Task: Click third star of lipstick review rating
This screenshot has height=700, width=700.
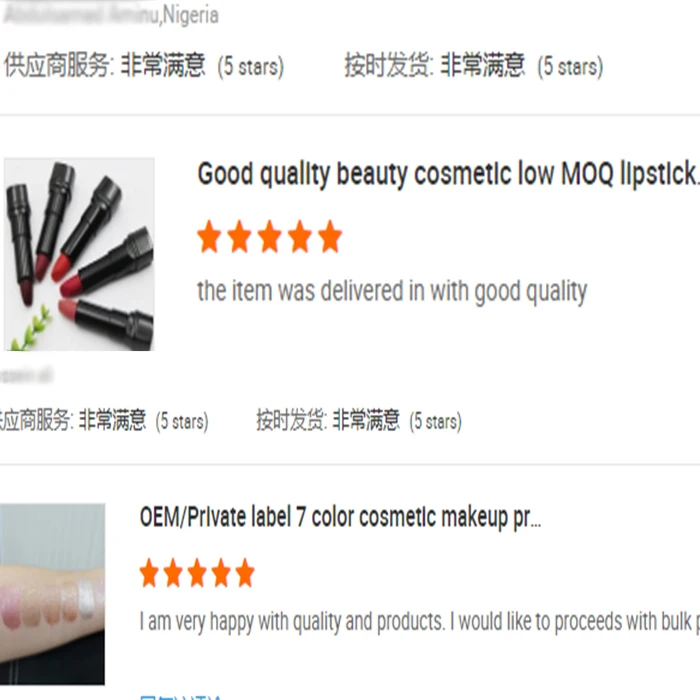Action: tap(270, 237)
